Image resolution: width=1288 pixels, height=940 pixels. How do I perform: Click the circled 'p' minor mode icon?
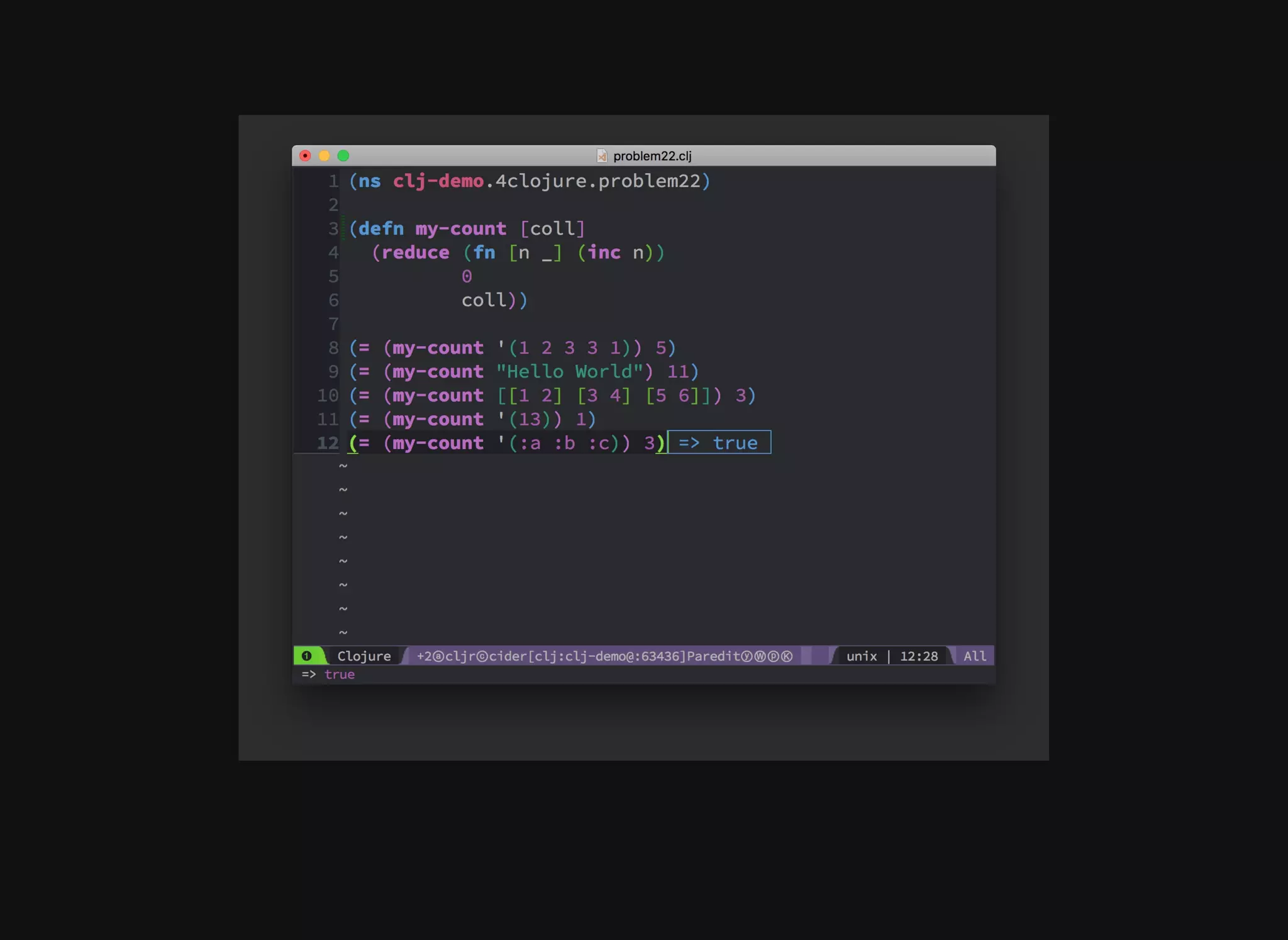pyautogui.click(x=774, y=656)
